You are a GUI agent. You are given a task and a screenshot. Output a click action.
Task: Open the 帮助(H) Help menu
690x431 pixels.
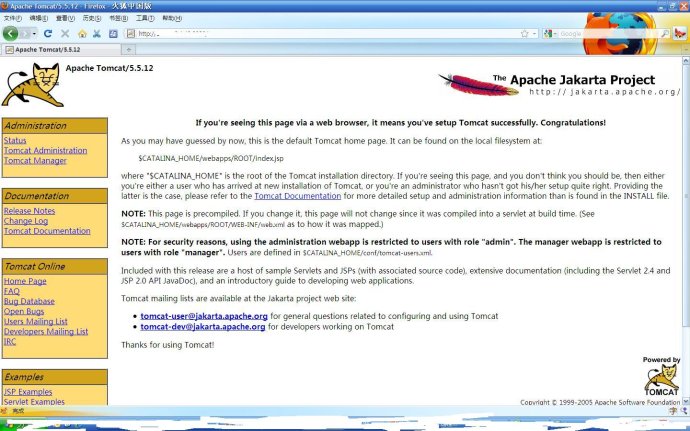pyautogui.click(x=172, y=18)
